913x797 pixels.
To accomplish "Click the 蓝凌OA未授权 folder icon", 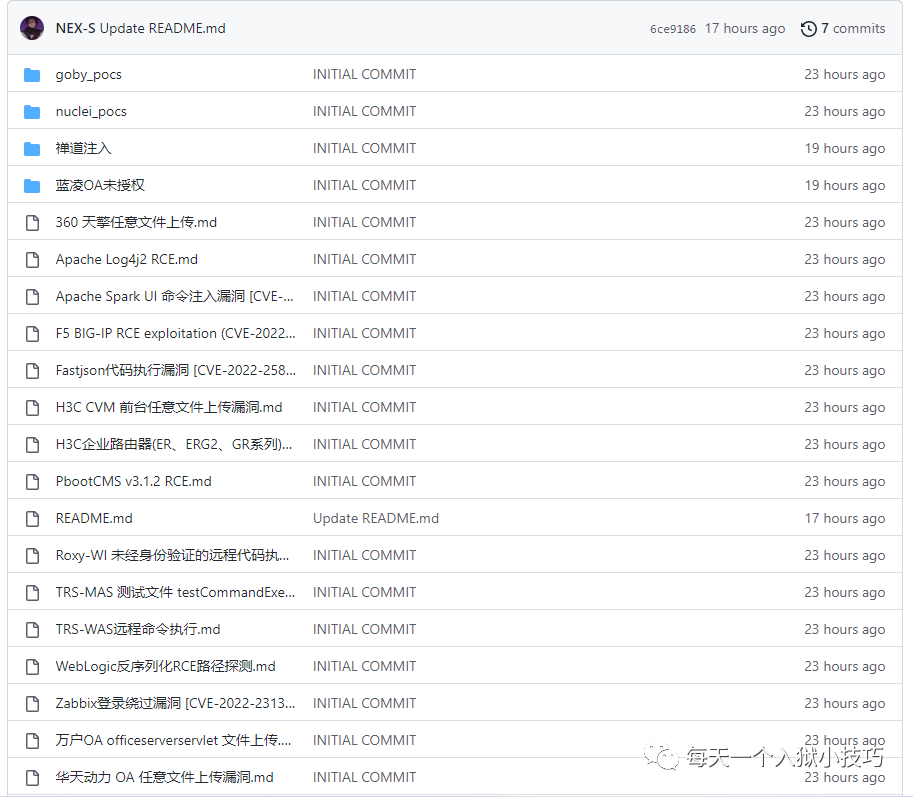I will [x=32, y=186].
